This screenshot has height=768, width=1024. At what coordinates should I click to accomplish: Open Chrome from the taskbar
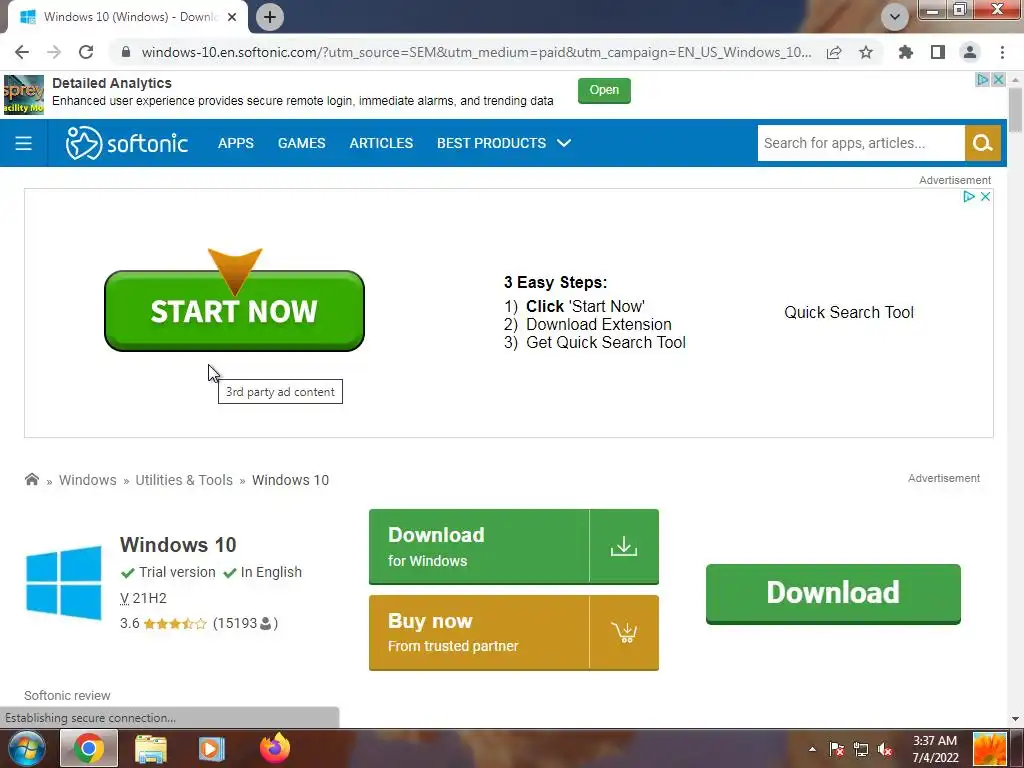coord(89,748)
